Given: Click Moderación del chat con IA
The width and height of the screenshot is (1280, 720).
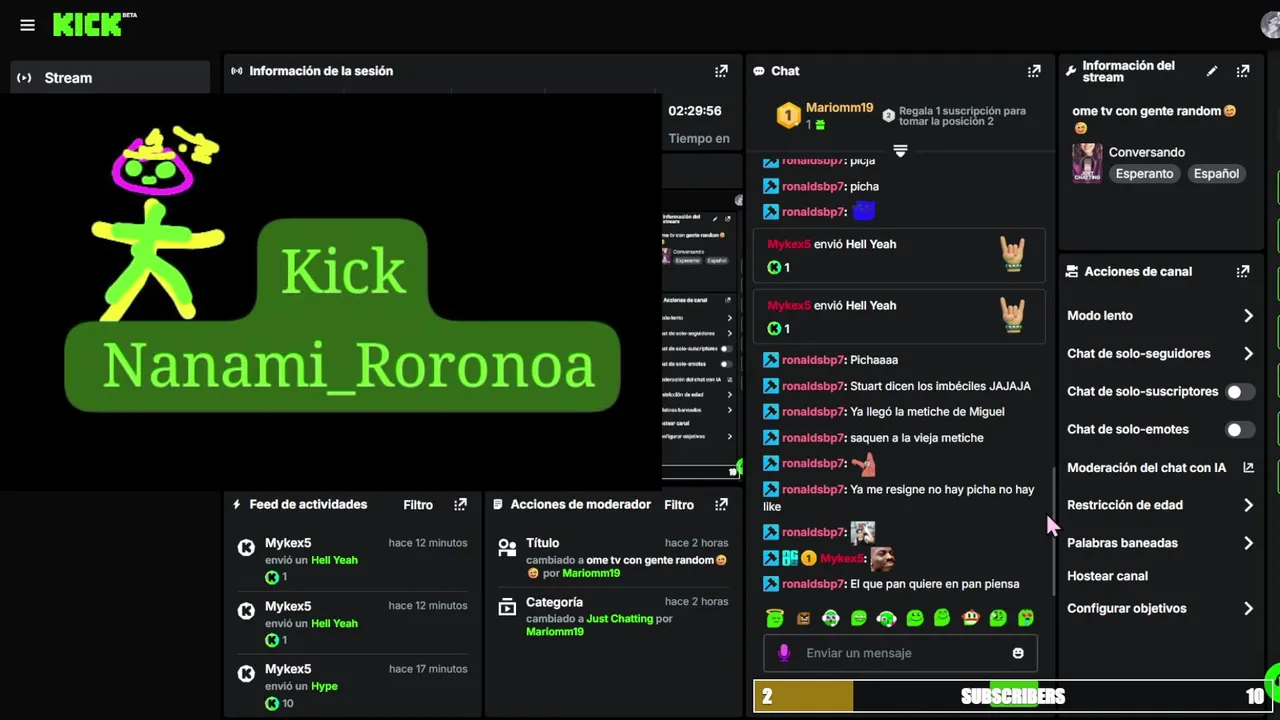Looking at the screenshot, I should [1146, 467].
